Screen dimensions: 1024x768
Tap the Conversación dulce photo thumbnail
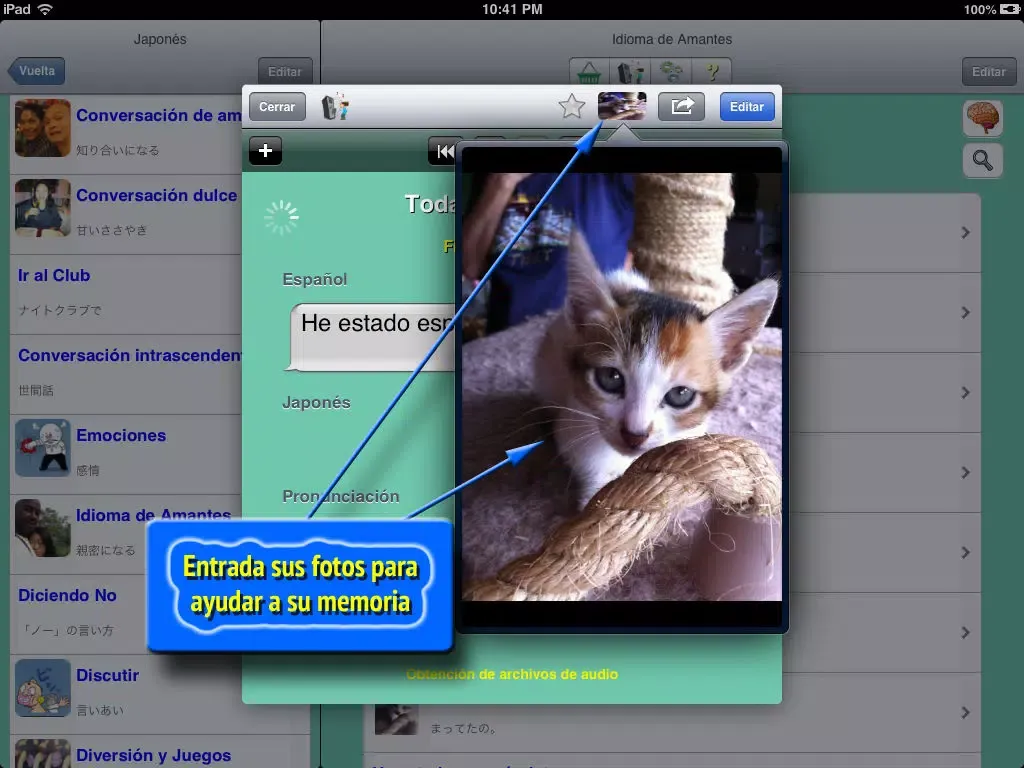click(42, 208)
